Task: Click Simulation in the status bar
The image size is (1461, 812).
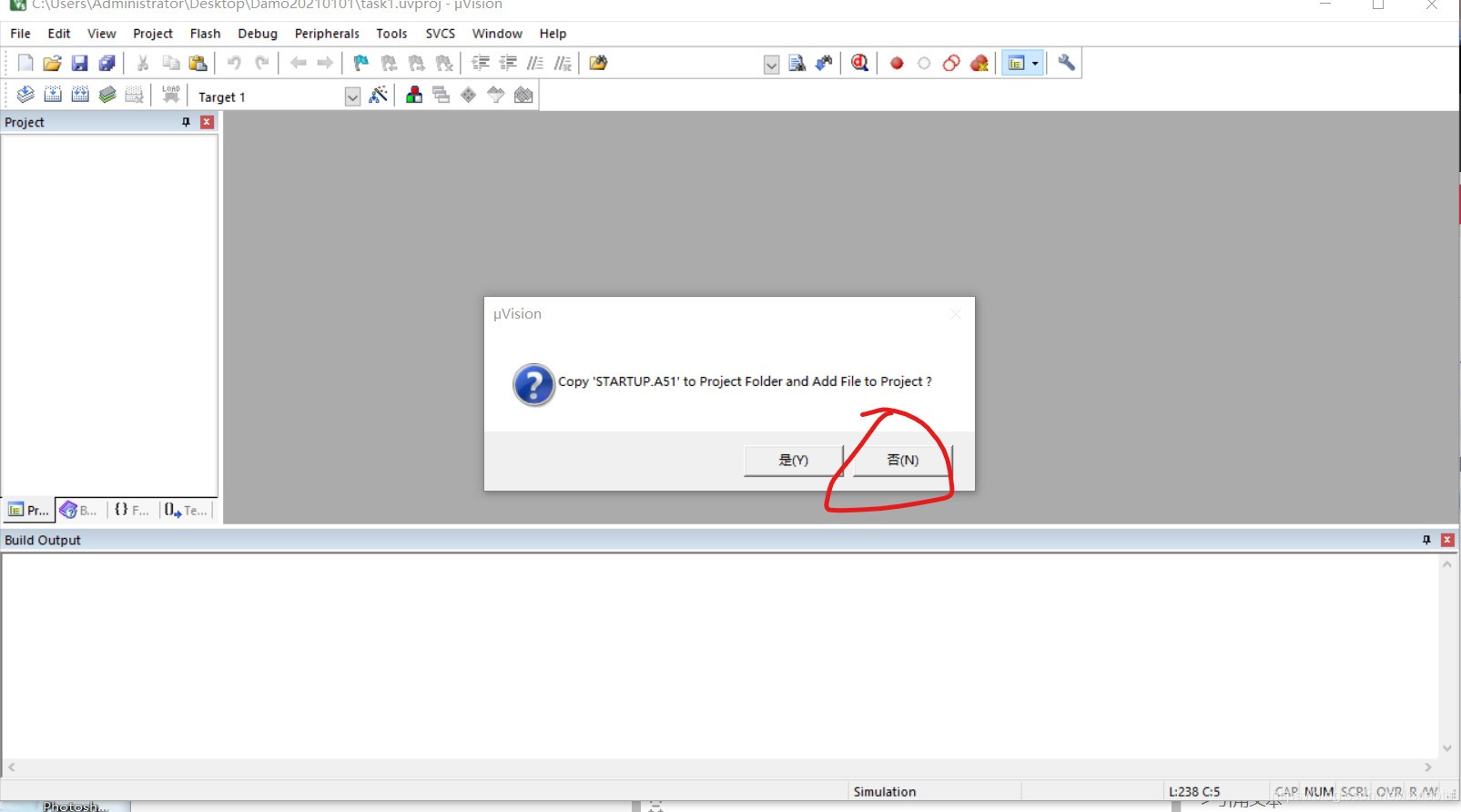Action: (884, 792)
